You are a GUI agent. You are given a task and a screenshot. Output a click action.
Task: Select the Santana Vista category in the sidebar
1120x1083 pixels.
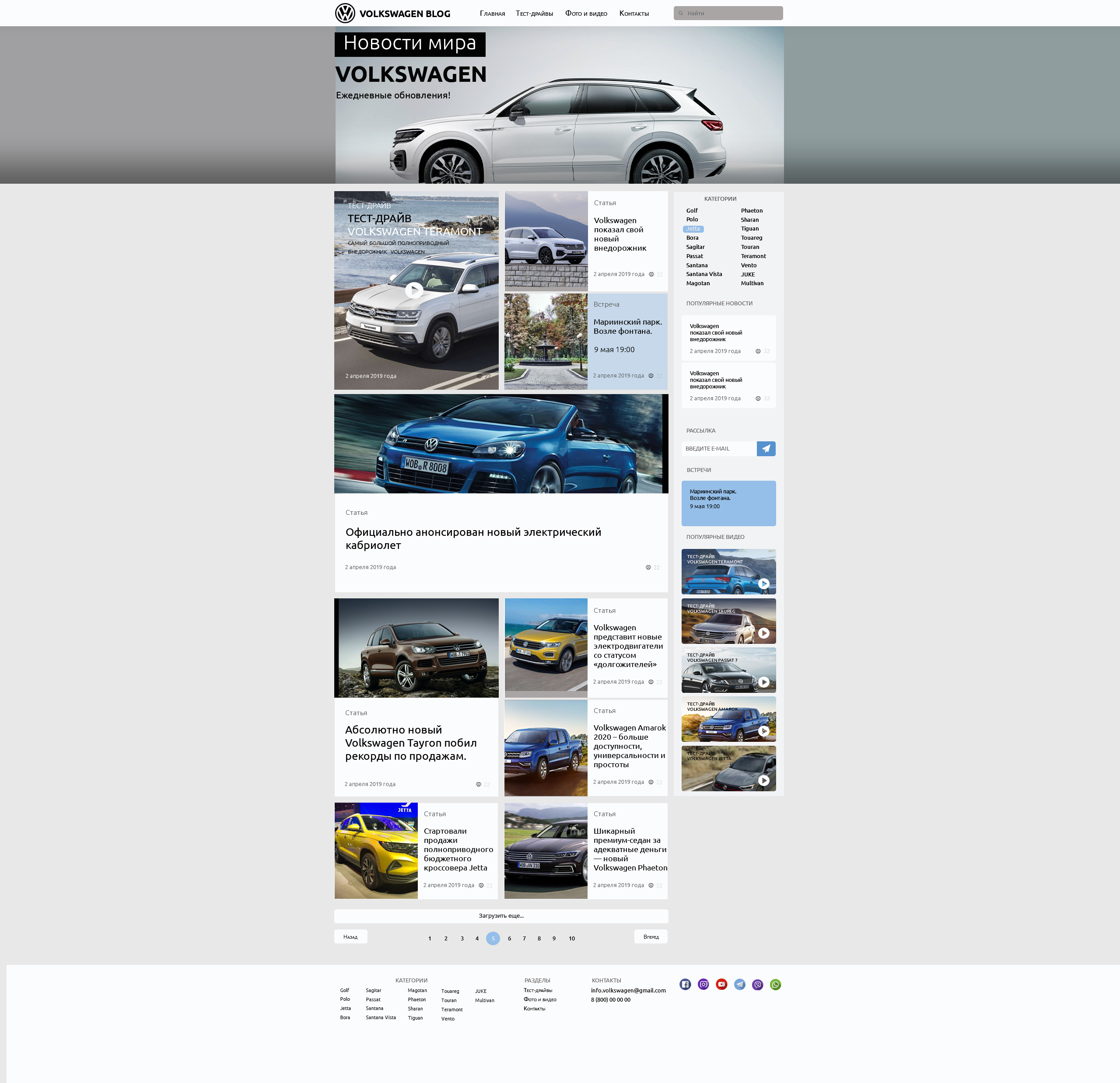point(704,274)
